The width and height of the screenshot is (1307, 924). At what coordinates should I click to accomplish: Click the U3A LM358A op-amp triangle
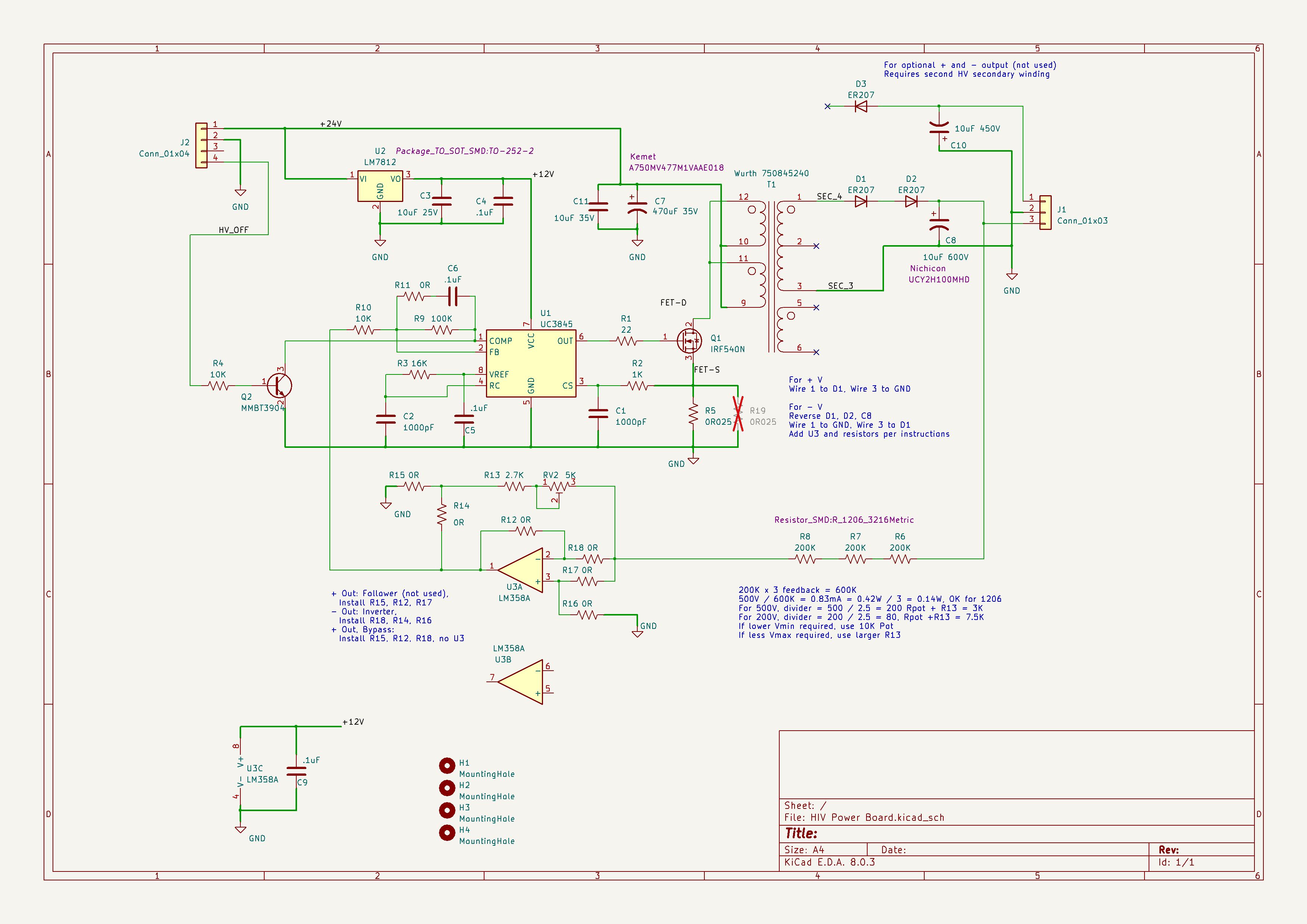[520, 570]
